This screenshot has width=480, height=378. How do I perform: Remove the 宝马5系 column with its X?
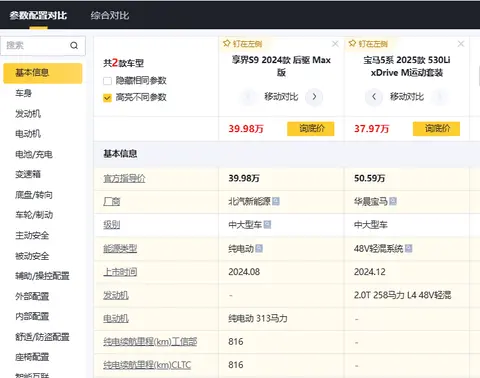pos(461,44)
